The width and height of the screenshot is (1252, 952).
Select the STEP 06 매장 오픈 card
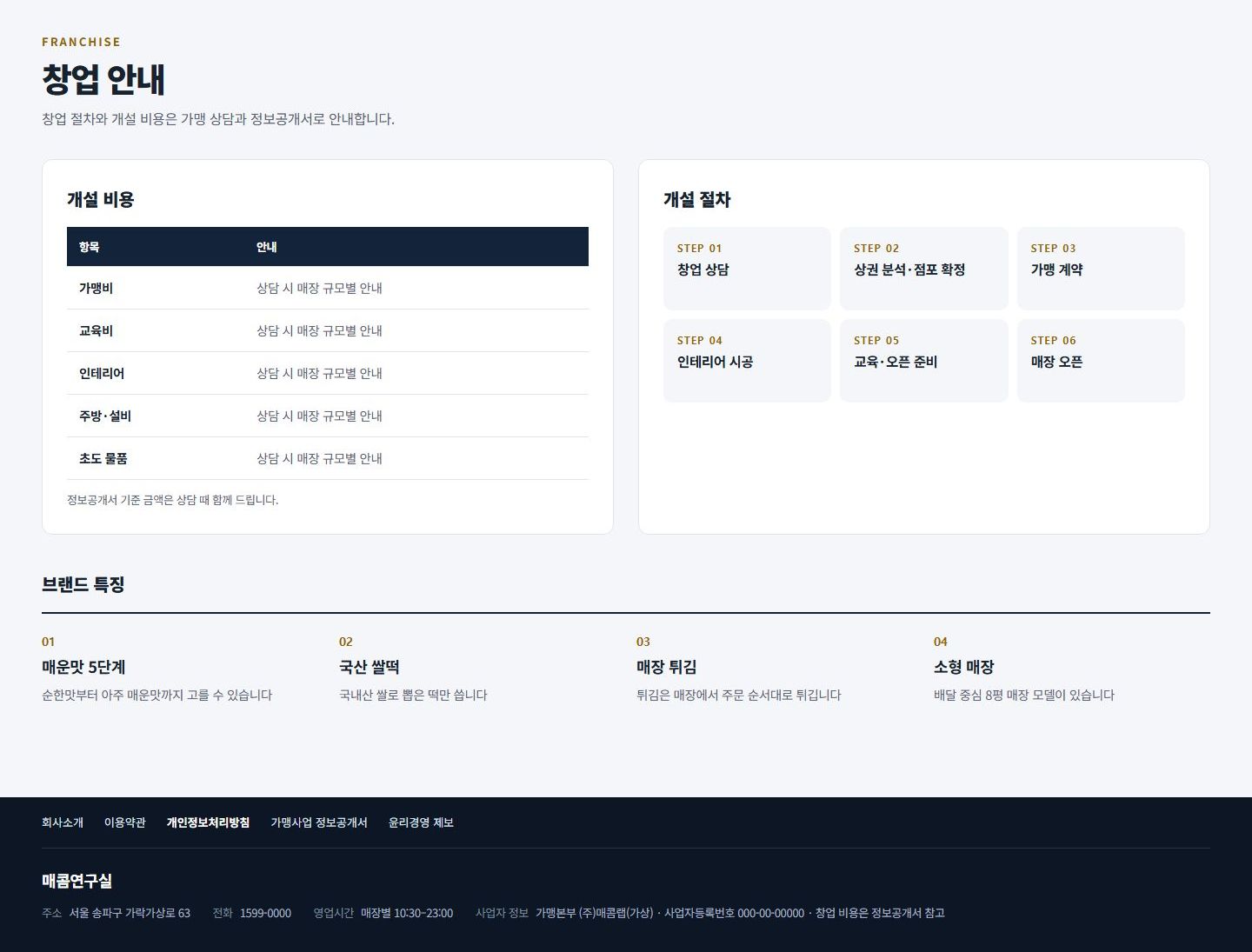point(1101,361)
